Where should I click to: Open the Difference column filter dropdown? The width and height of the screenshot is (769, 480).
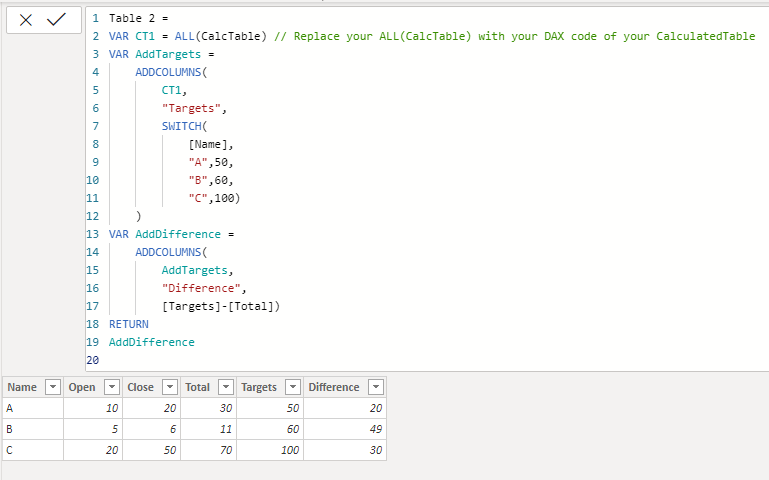pyautogui.click(x=376, y=387)
